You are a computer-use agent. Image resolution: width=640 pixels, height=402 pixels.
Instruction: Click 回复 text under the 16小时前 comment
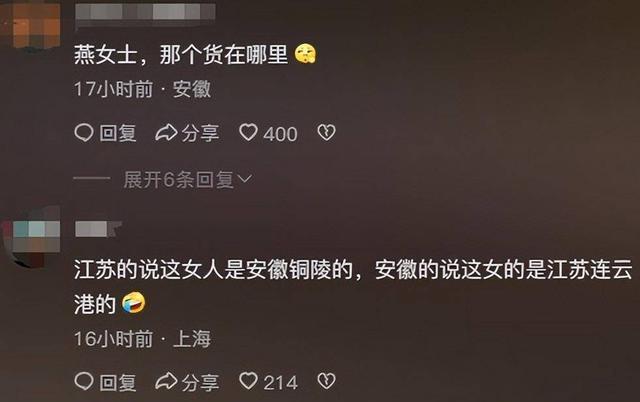pos(118,382)
